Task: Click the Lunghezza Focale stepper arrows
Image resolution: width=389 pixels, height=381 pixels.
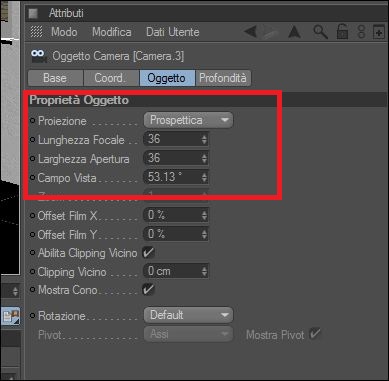Action: (x=204, y=139)
